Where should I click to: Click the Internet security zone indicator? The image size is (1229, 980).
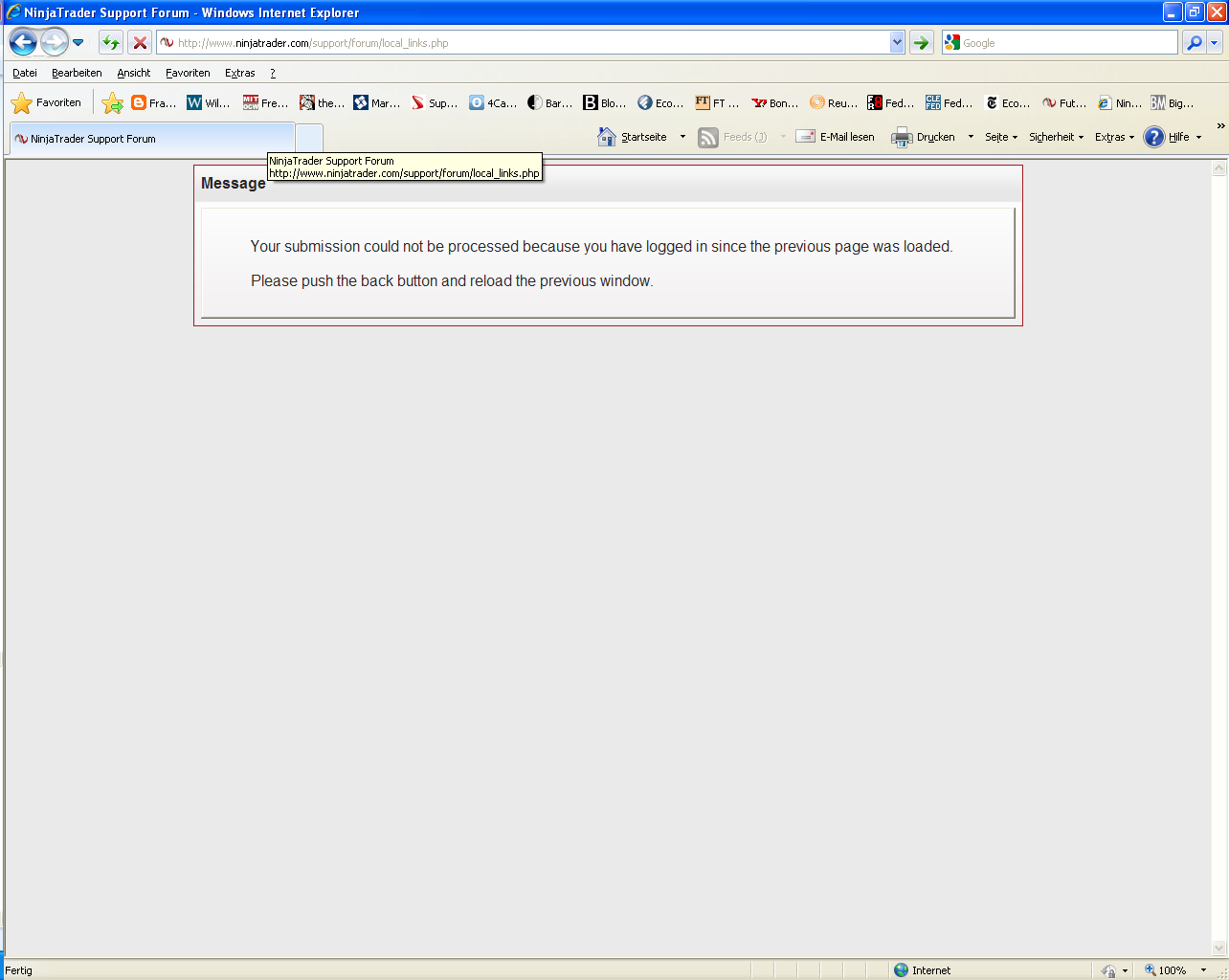tap(922, 970)
